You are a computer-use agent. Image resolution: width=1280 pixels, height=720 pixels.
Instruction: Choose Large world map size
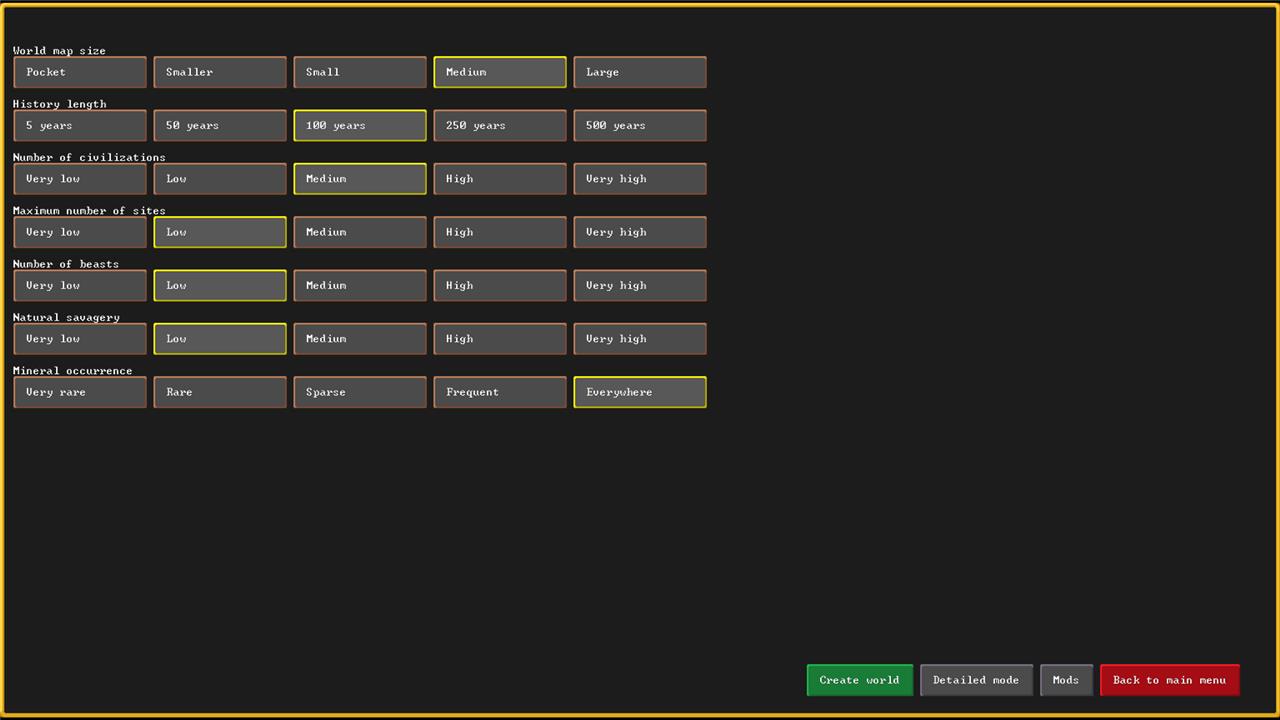640,72
